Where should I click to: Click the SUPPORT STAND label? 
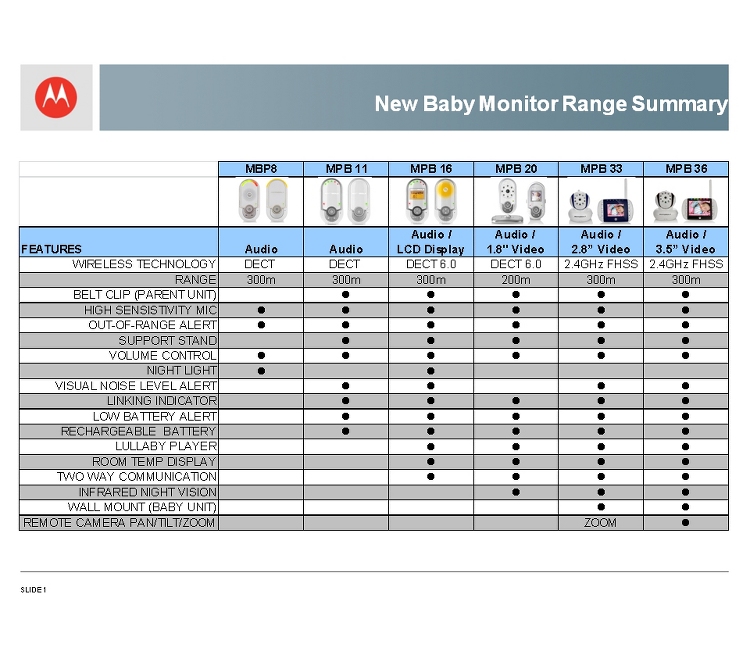(x=167, y=341)
